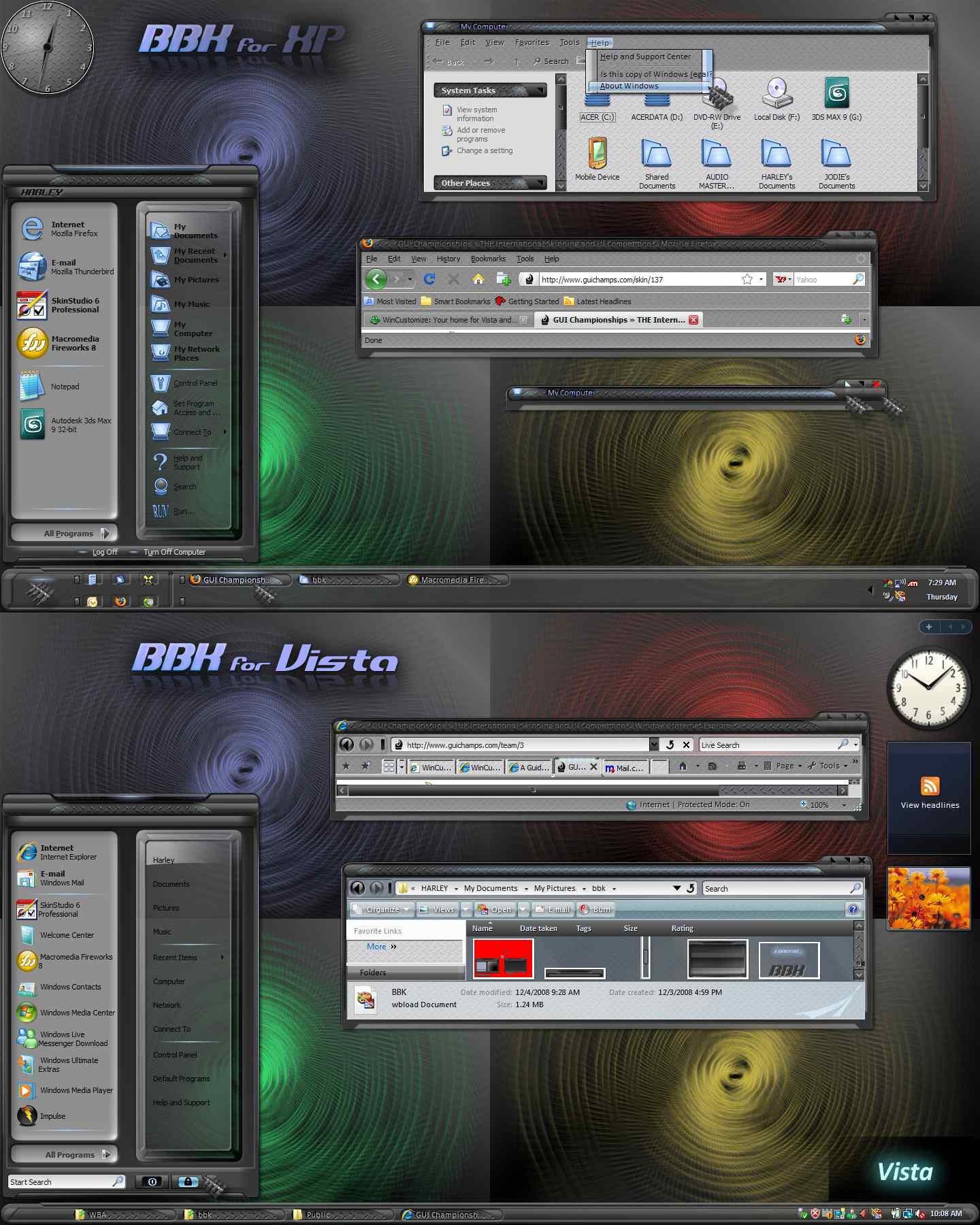Click the help question mark in Vista explorer

click(853, 909)
